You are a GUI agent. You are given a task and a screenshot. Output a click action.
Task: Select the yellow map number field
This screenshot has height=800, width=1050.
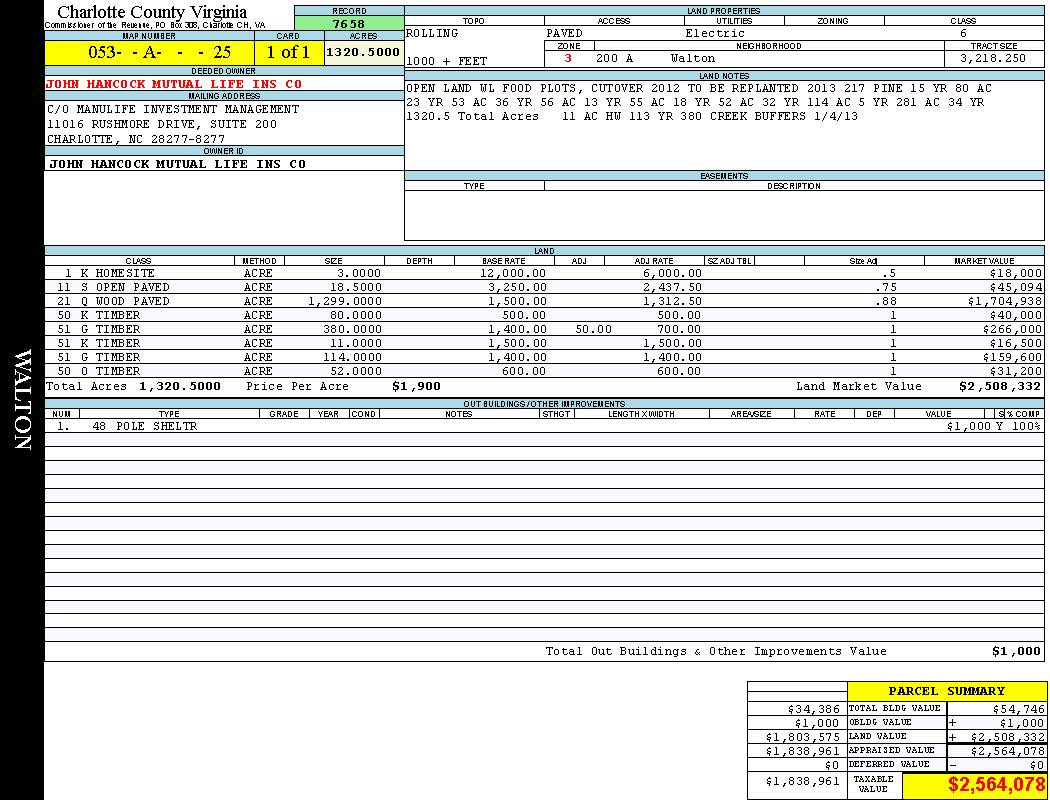tap(149, 53)
